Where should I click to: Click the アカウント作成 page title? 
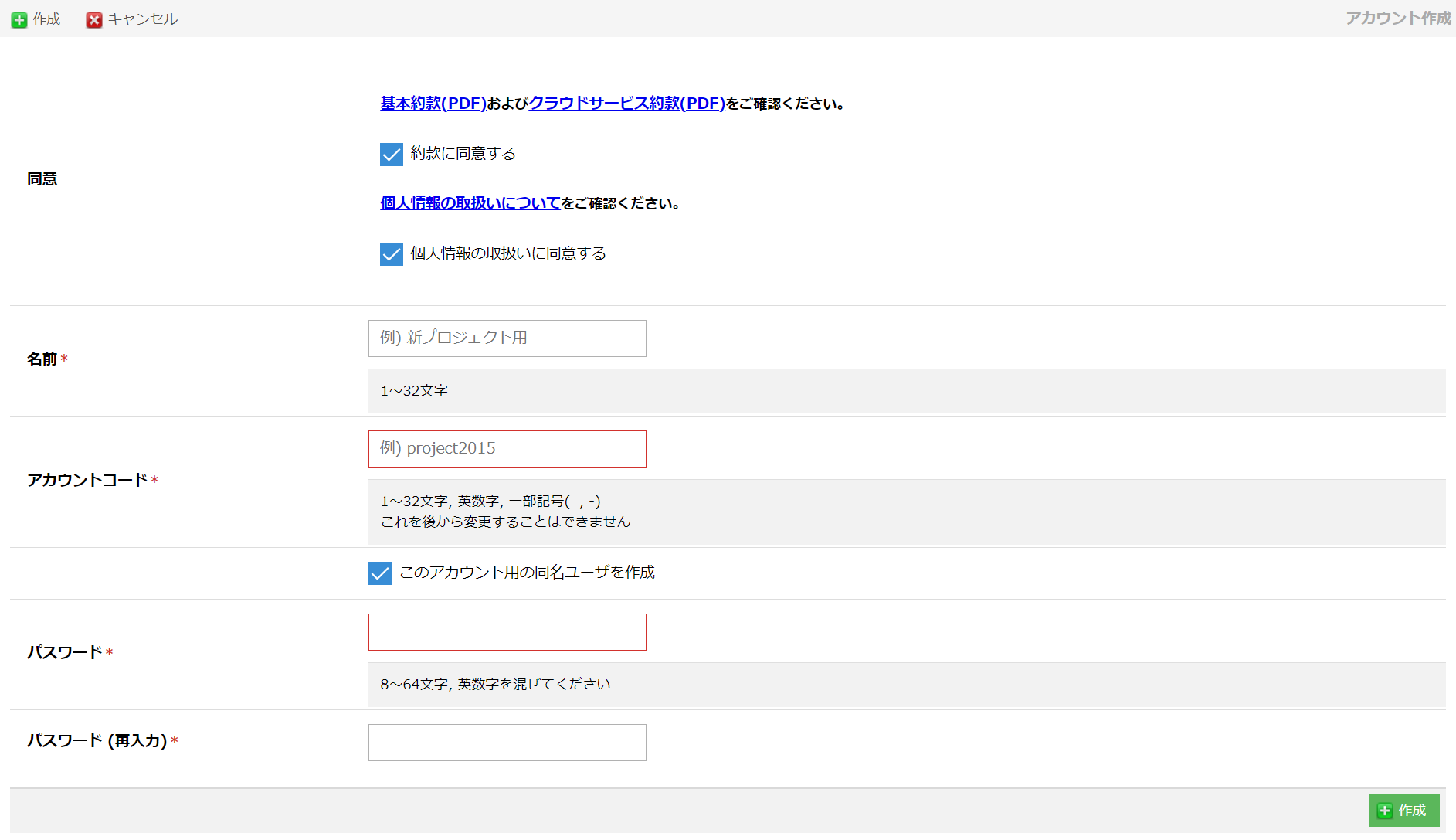1398,18
